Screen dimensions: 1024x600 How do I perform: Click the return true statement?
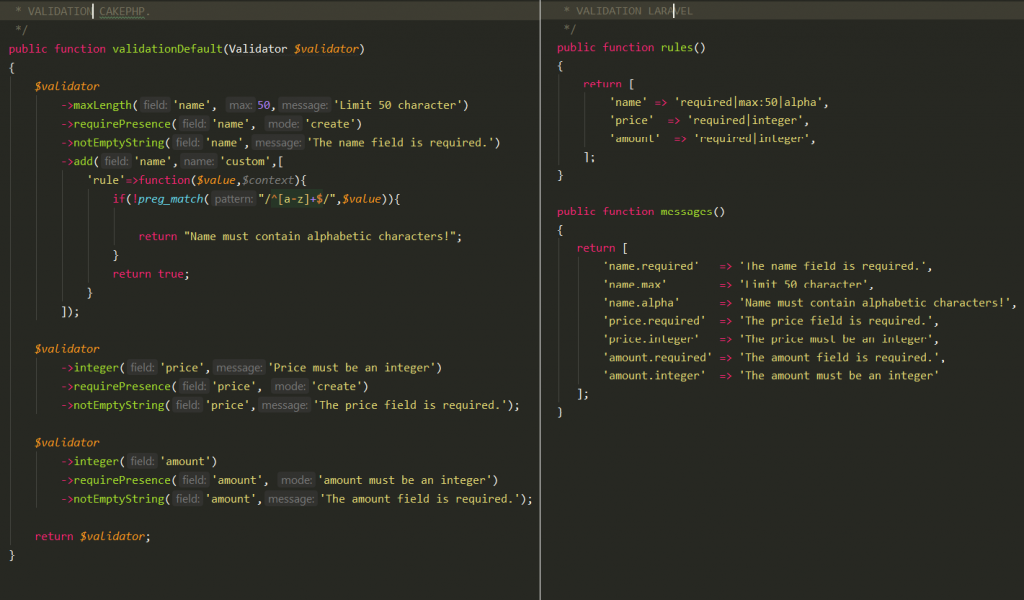pos(150,273)
